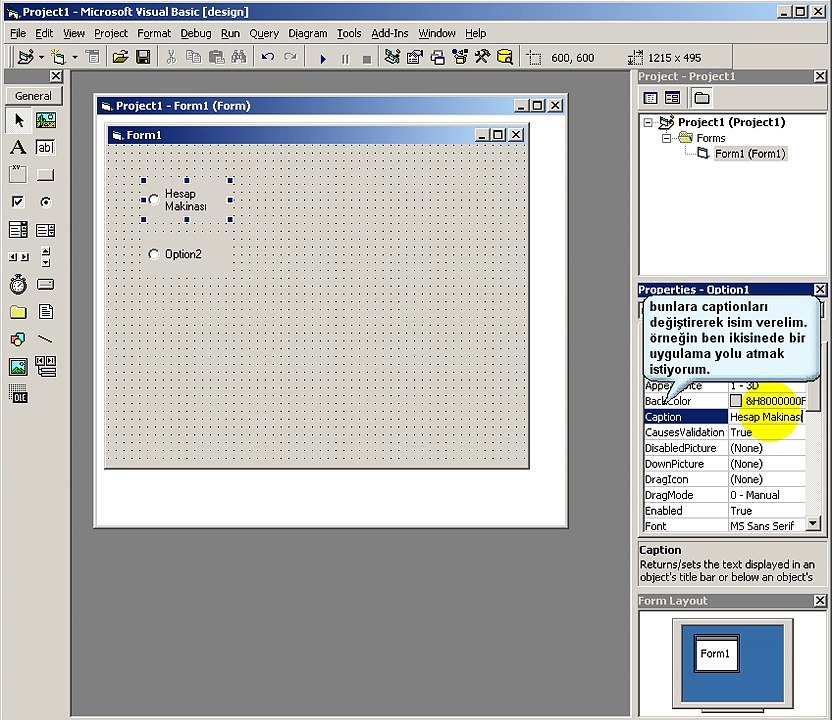
Task: Click the General tab in toolbox
Action: [x=33, y=96]
